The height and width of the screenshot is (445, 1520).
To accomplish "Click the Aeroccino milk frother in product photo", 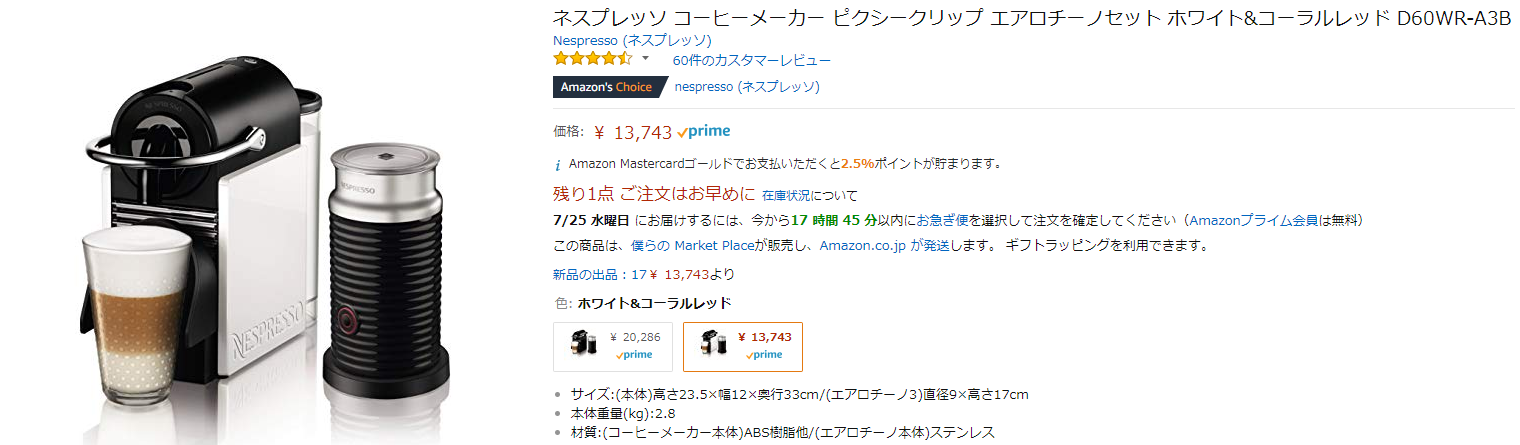I will click(x=386, y=270).
